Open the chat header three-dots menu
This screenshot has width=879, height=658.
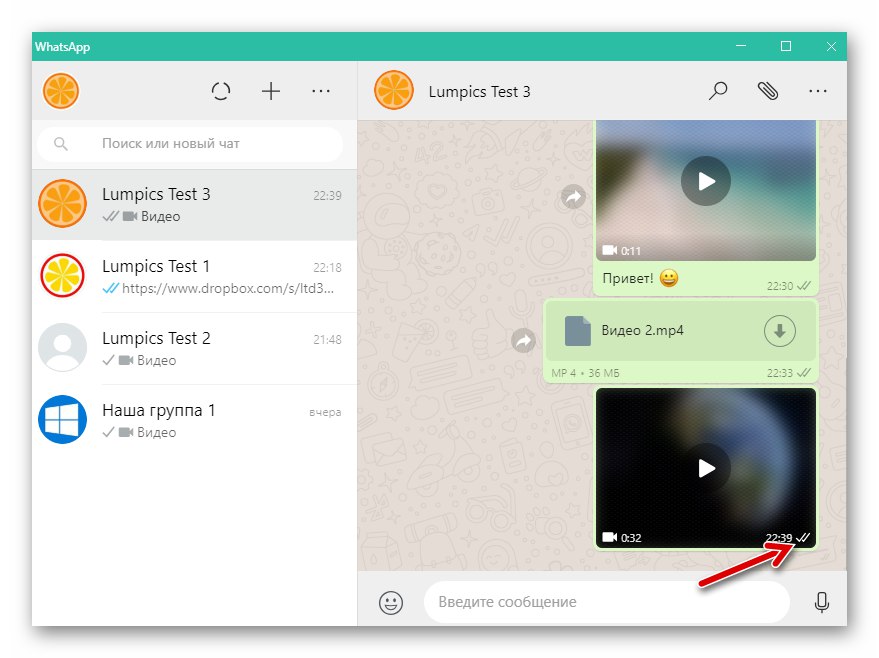818,91
